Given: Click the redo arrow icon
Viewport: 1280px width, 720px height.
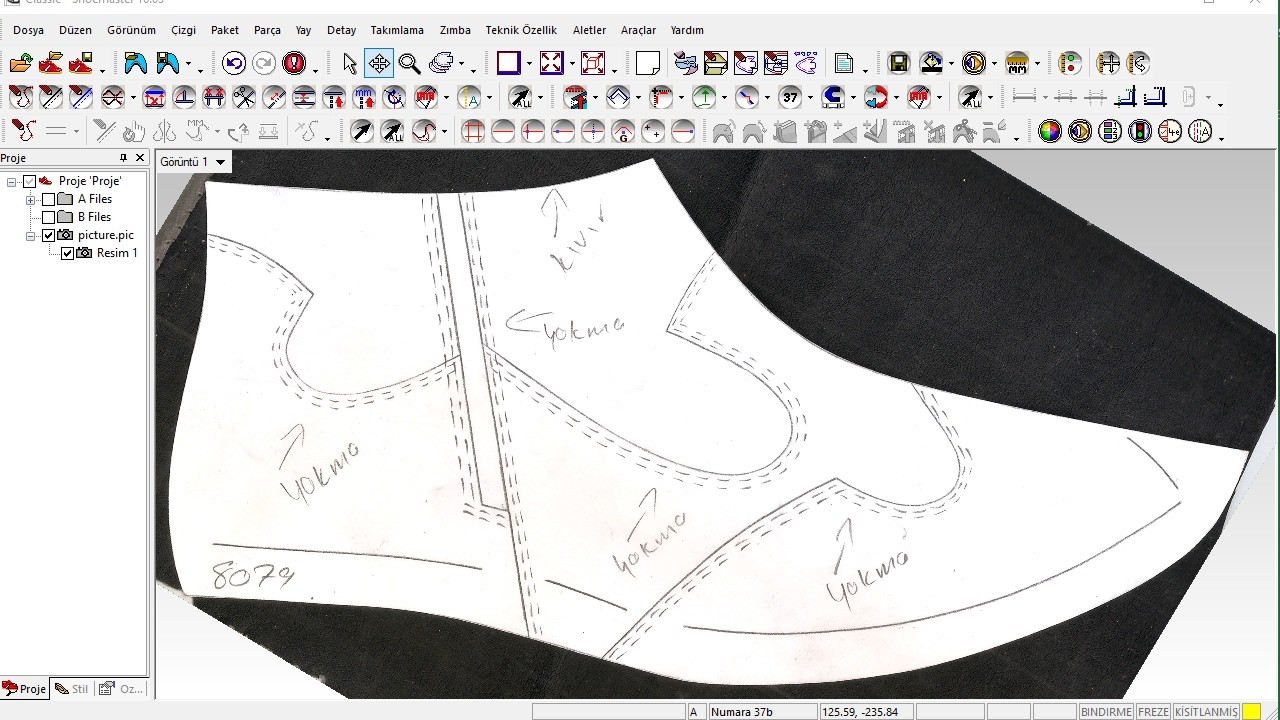Looking at the screenshot, I should point(264,64).
